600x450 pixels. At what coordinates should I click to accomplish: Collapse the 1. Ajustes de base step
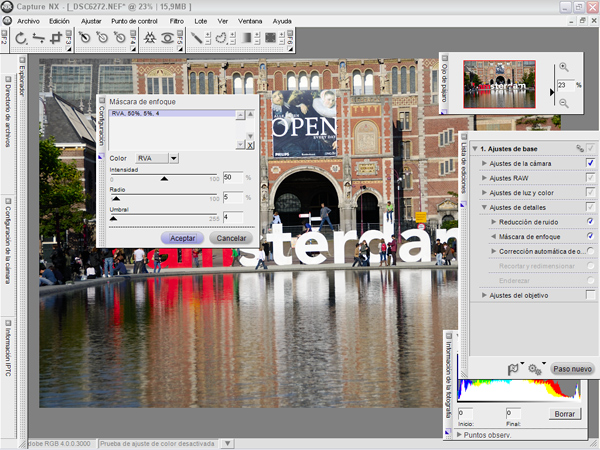pos(474,148)
